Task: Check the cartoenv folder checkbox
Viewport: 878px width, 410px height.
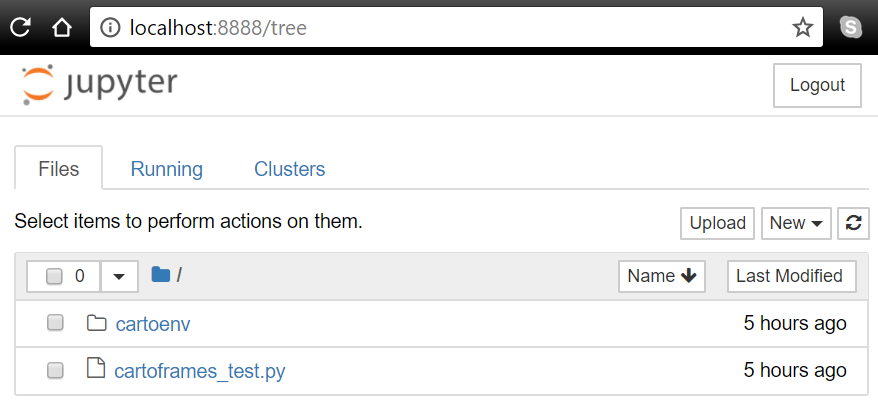Action: click(56, 323)
